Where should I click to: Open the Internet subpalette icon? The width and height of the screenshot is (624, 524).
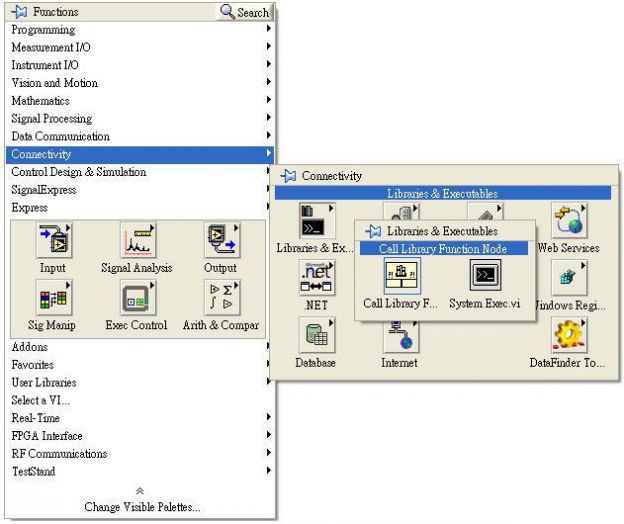[401, 337]
